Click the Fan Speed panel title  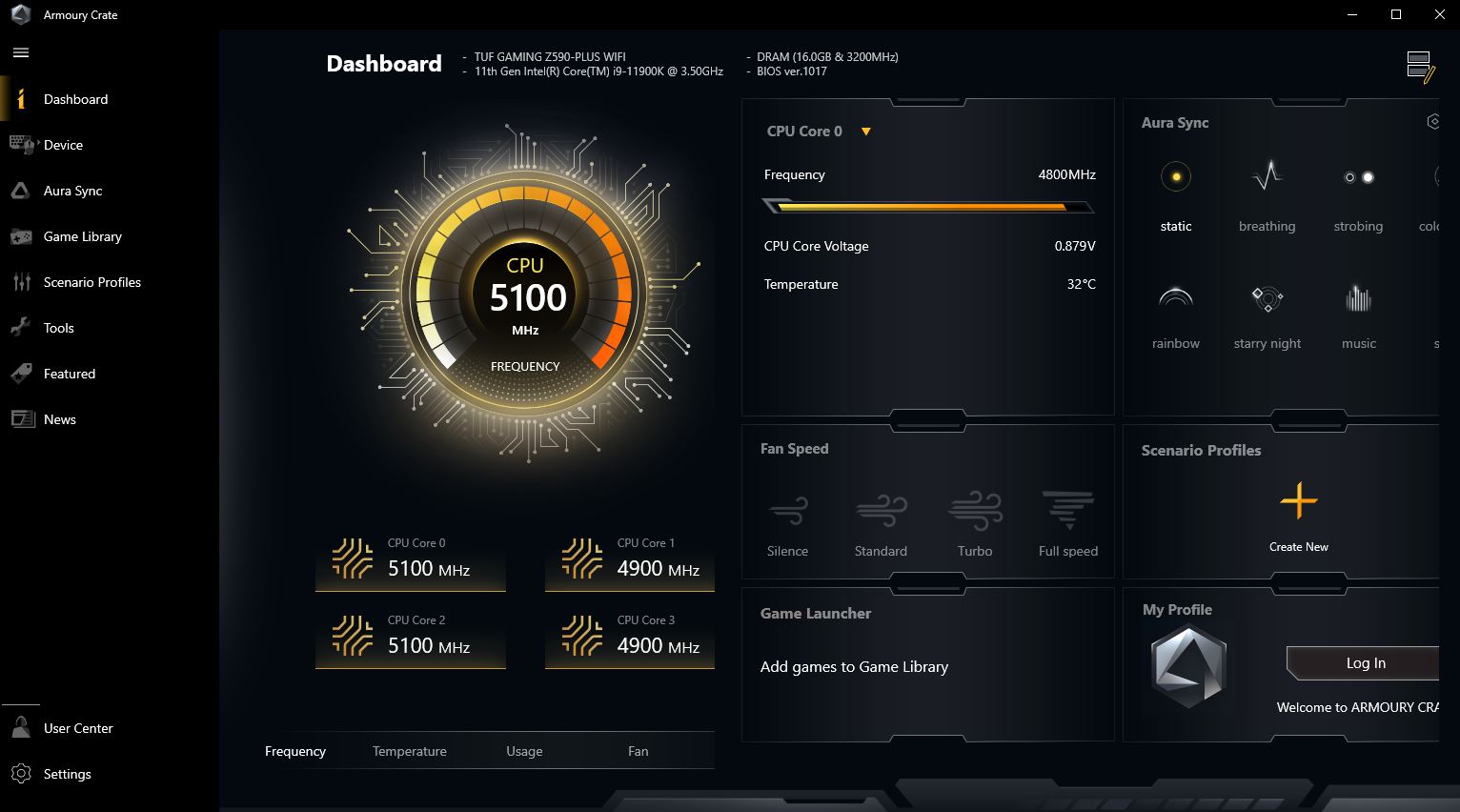pos(794,449)
